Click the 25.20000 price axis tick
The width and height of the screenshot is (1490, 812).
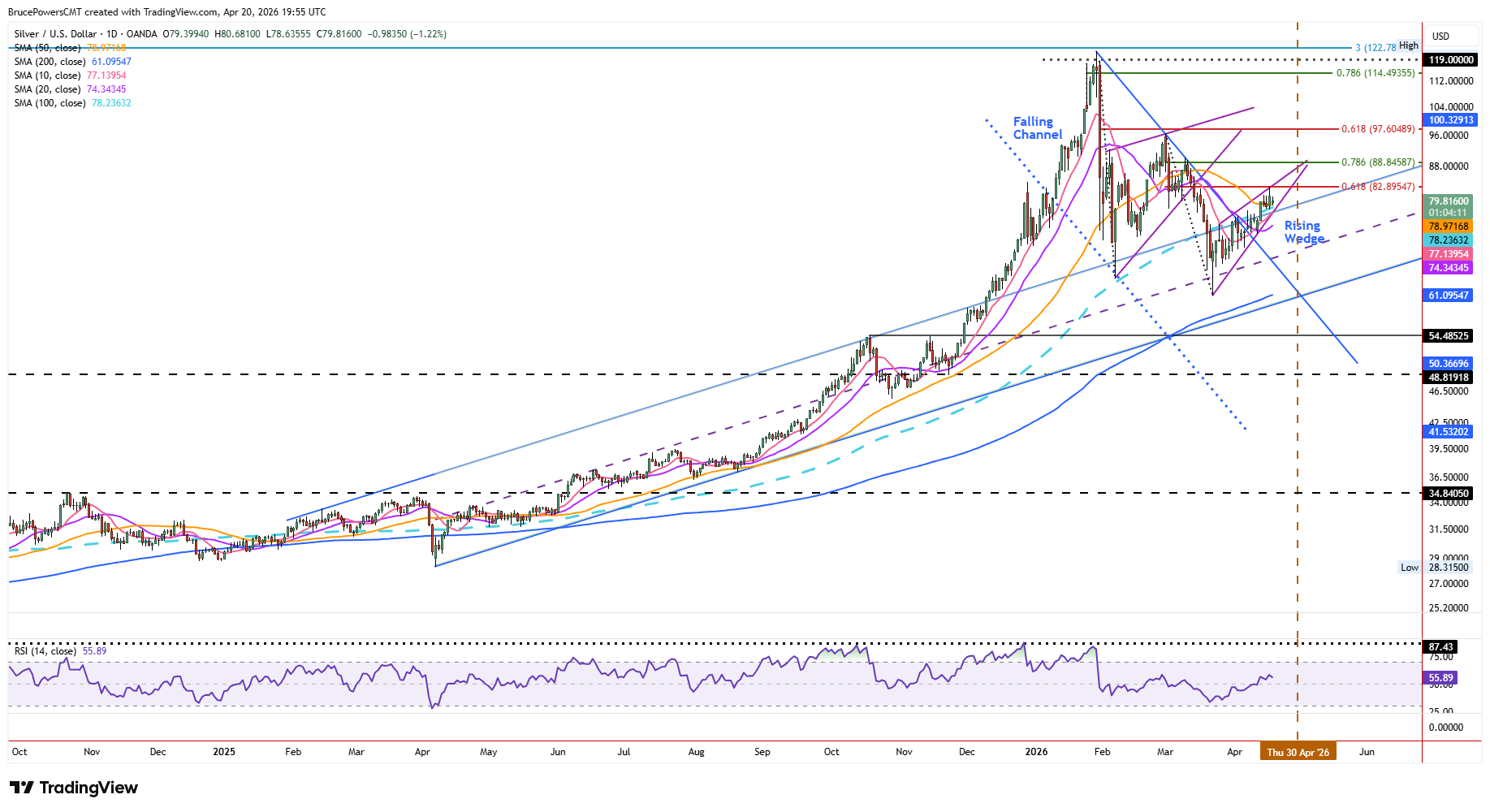pos(1449,608)
